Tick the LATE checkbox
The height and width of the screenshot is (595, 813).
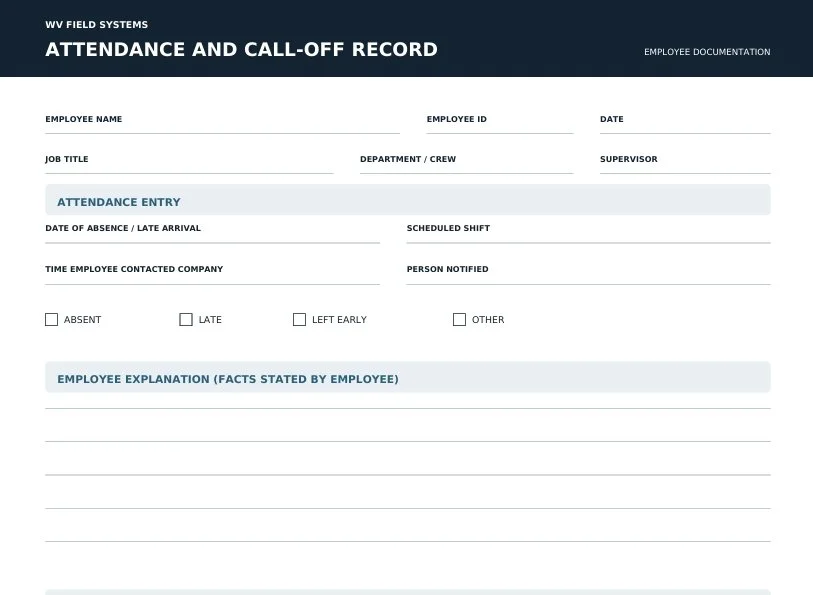click(186, 320)
